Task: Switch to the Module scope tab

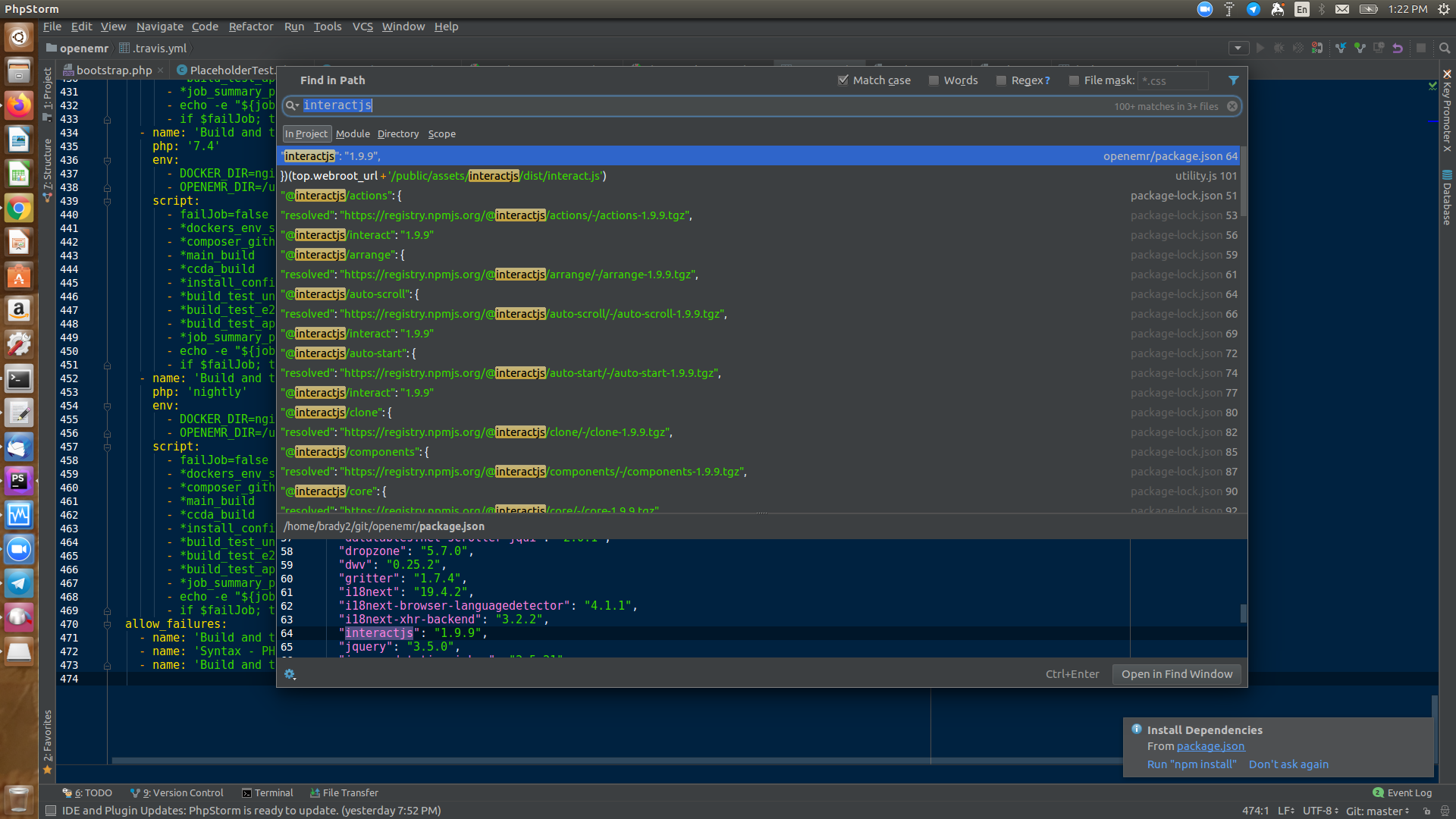Action: click(353, 133)
